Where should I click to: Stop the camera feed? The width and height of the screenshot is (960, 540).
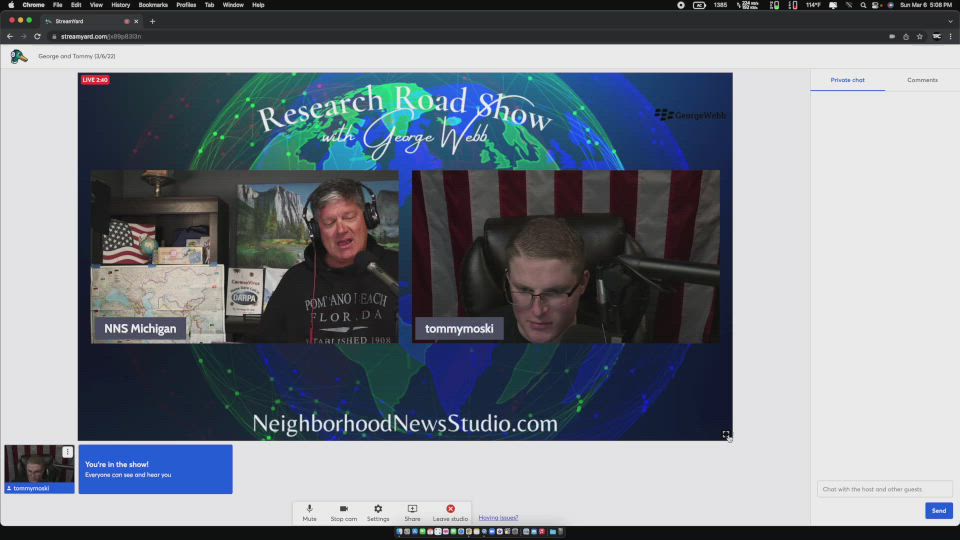click(x=343, y=512)
